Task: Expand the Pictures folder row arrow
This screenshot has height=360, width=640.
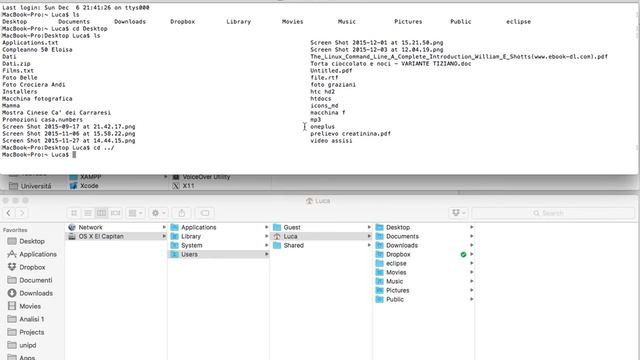Action: click(471, 290)
